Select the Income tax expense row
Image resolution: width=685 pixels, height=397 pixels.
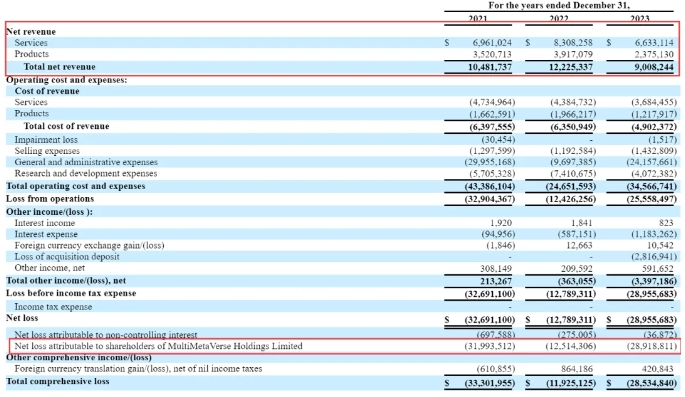[x=343, y=307]
